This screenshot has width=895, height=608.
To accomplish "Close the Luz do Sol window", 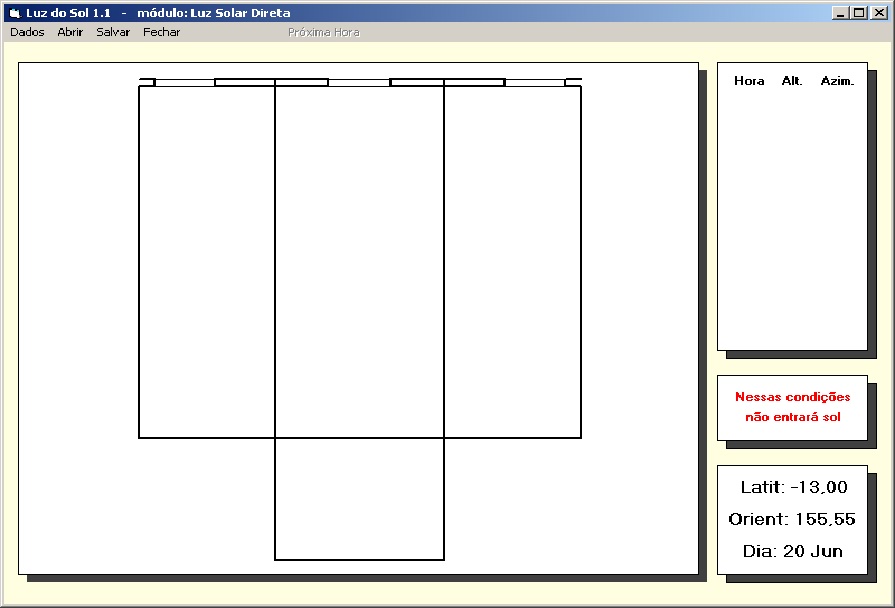I will [x=879, y=13].
